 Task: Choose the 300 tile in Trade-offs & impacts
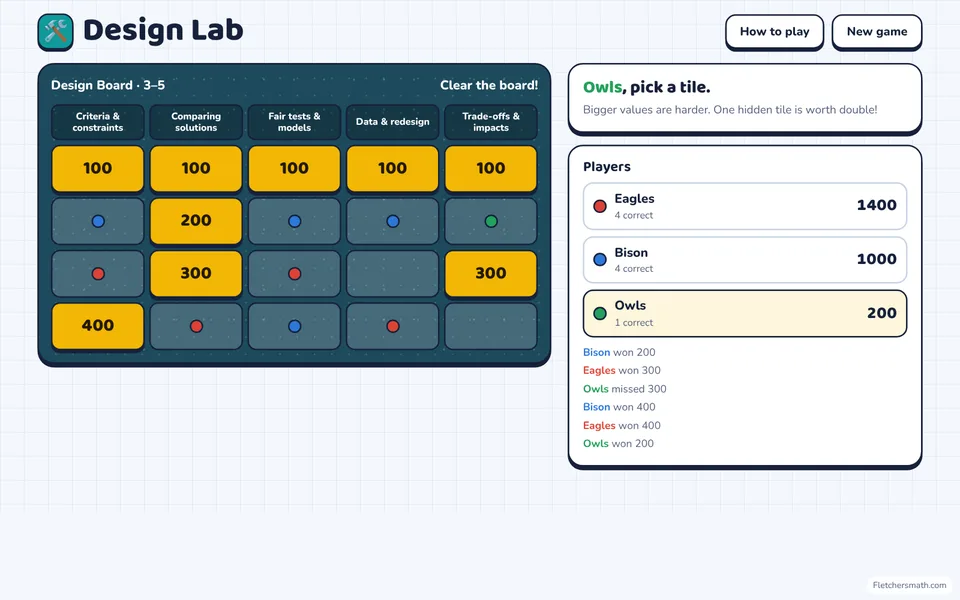491,274
